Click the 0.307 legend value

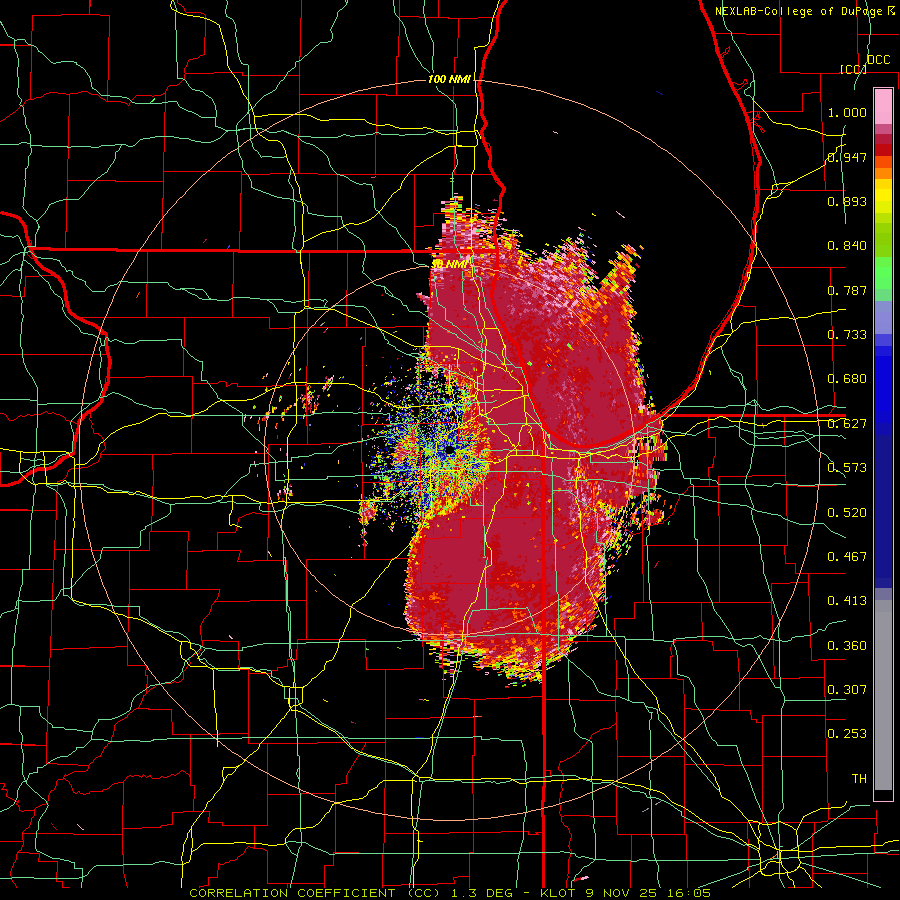pos(847,689)
